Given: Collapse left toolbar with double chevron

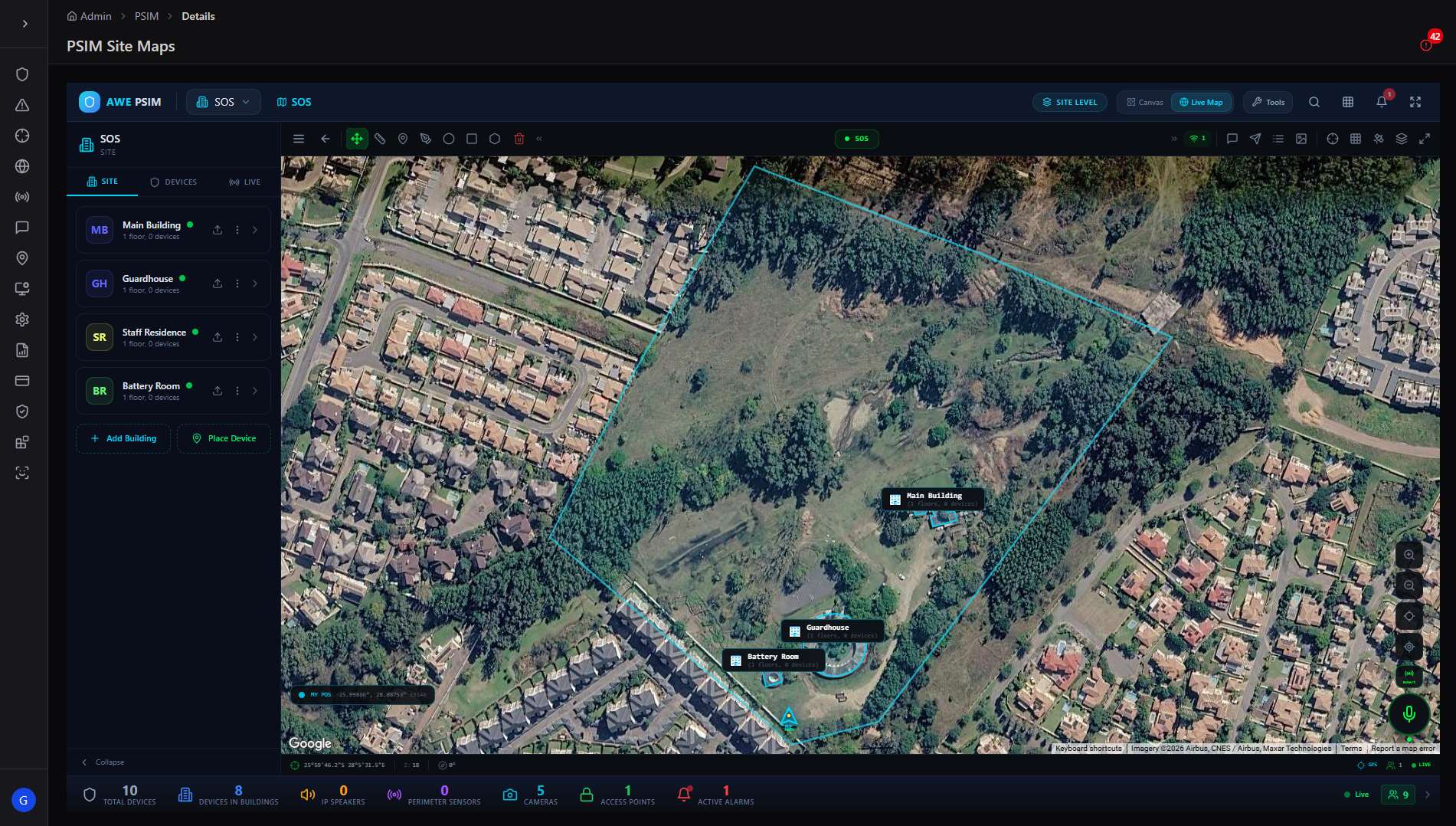Looking at the screenshot, I should click(x=539, y=139).
